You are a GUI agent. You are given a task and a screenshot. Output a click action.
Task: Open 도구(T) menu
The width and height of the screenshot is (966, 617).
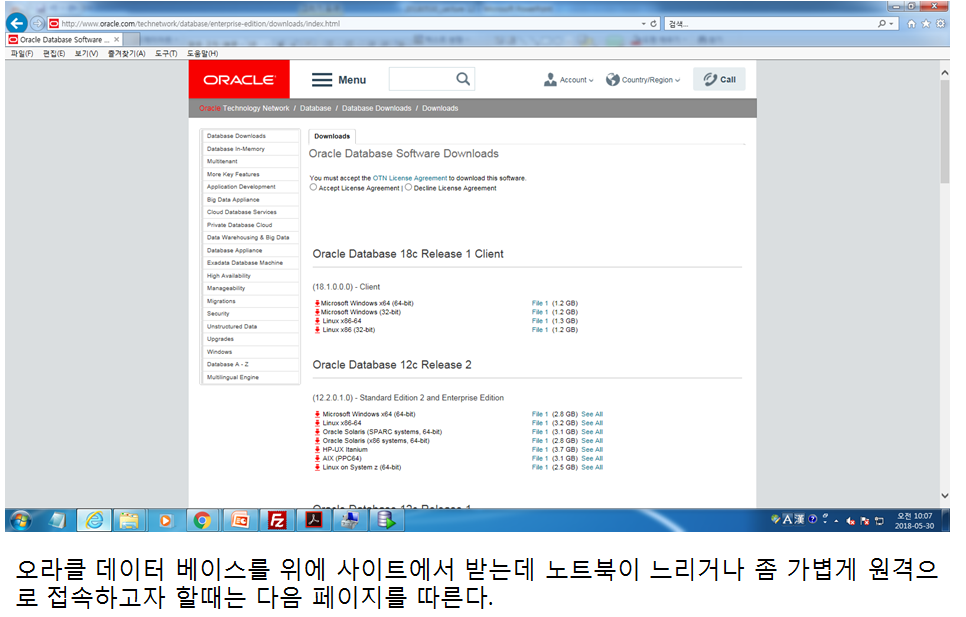(x=166, y=54)
